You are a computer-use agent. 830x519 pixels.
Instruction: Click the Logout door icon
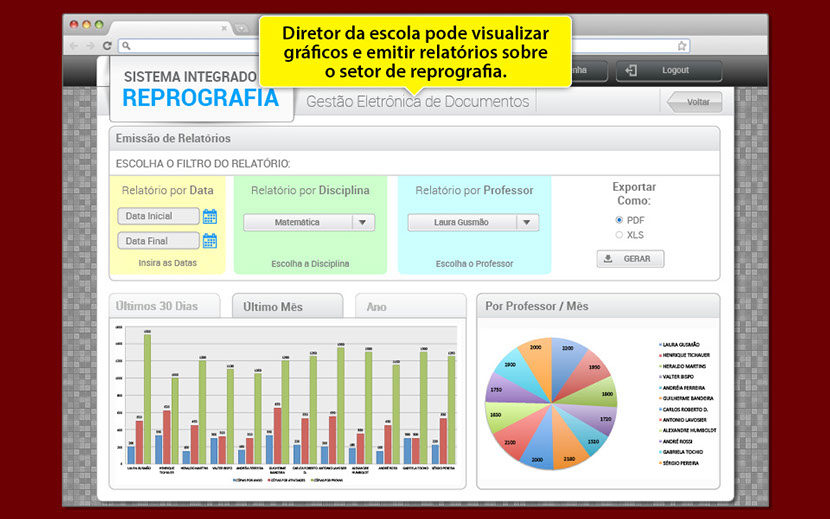coord(630,71)
